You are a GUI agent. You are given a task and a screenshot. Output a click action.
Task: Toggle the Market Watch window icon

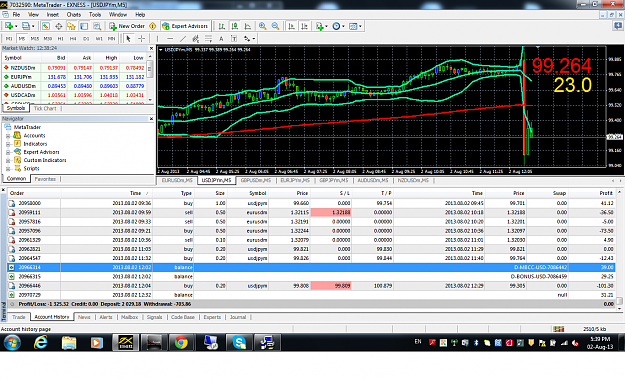pos(46,26)
